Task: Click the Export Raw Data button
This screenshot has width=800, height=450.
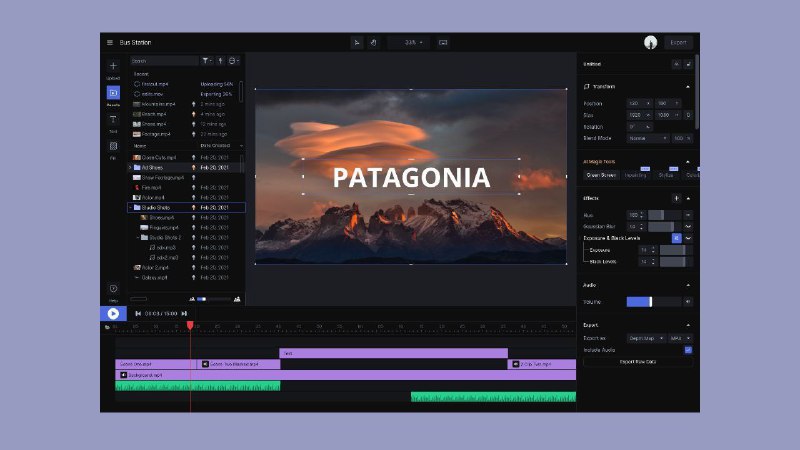Action: (638, 362)
